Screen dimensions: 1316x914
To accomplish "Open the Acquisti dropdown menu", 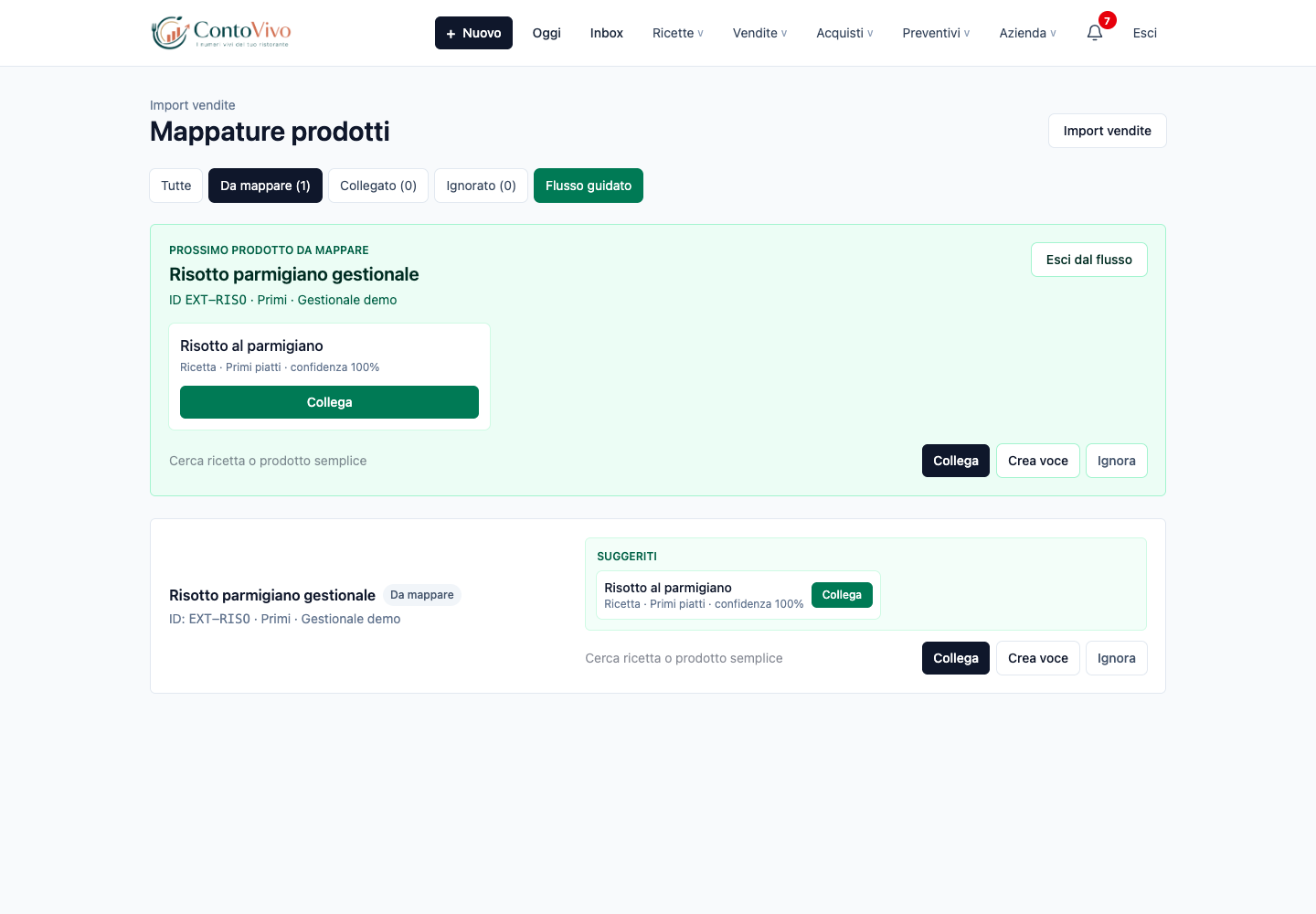I will pyautogui.click(x=844, y=33).
